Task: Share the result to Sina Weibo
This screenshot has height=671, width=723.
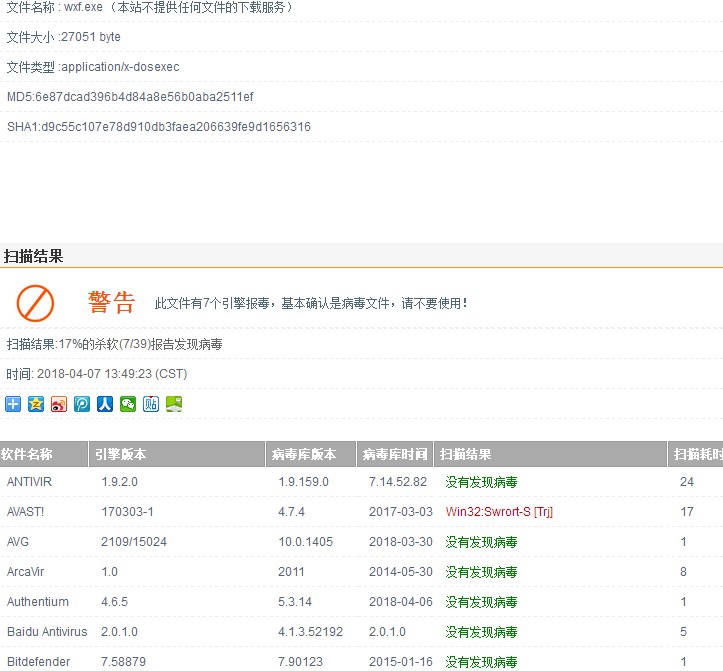Action: coord(59,404)
